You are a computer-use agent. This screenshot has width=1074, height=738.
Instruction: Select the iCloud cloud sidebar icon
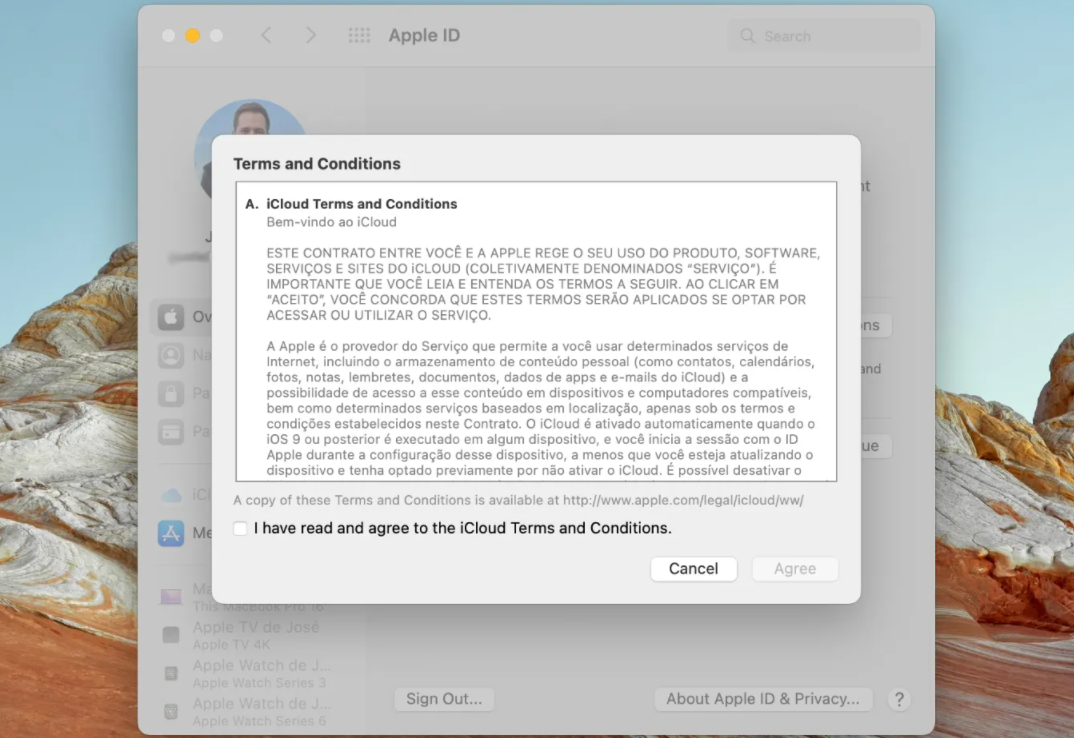point(171,495)
